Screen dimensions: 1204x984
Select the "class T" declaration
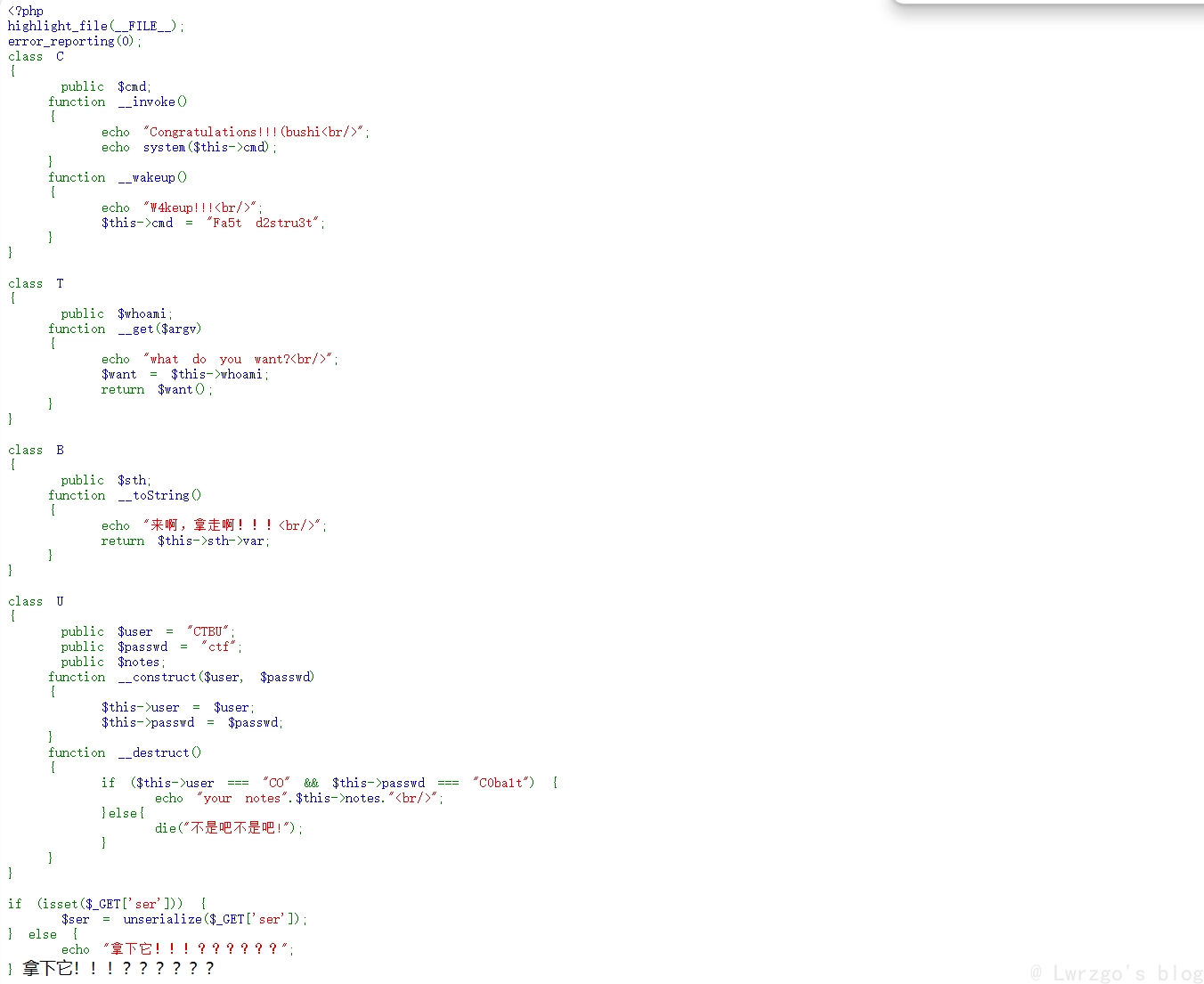[36, 283]
